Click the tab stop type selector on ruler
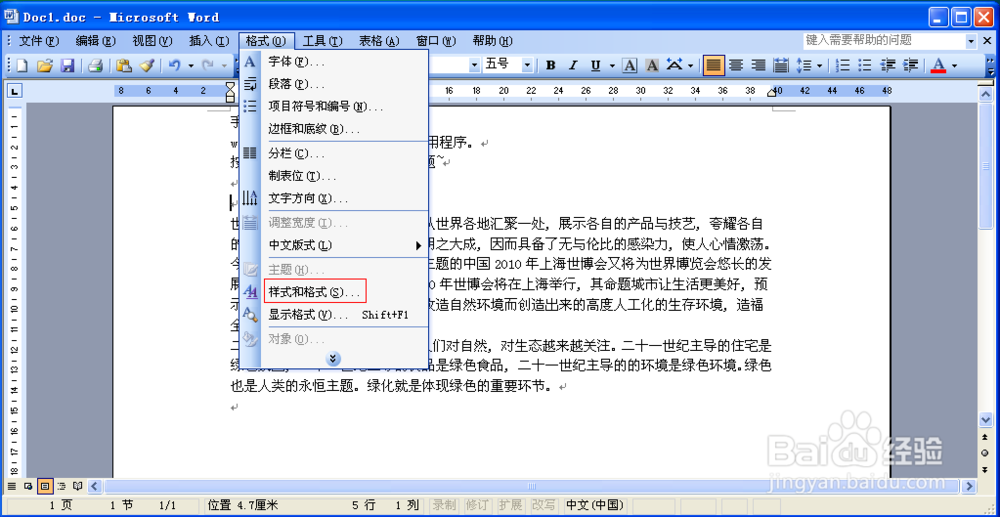This screenshot has height=517, width=1000. (15, 91)
